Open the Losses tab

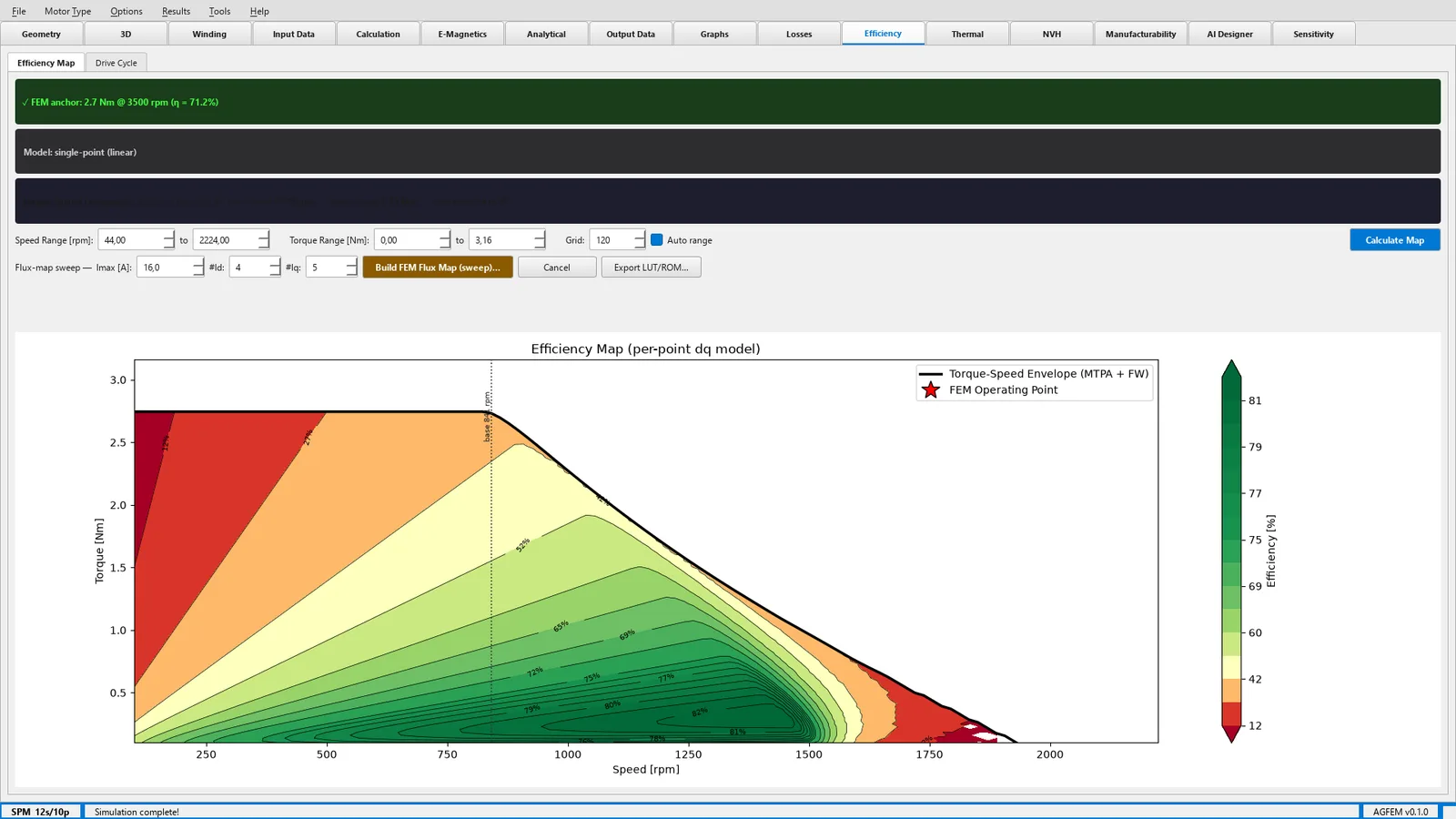pos(799,34)
